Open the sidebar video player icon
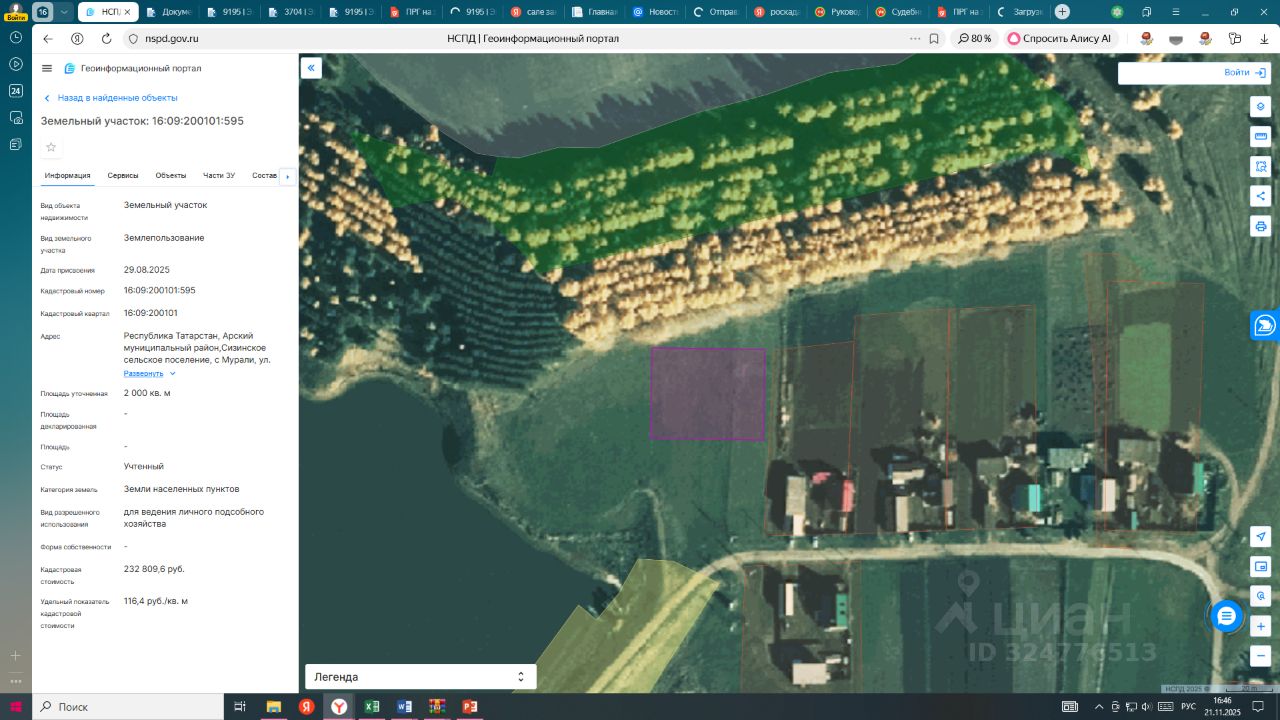Screen dimensions: 1280x720 point(15,64)
